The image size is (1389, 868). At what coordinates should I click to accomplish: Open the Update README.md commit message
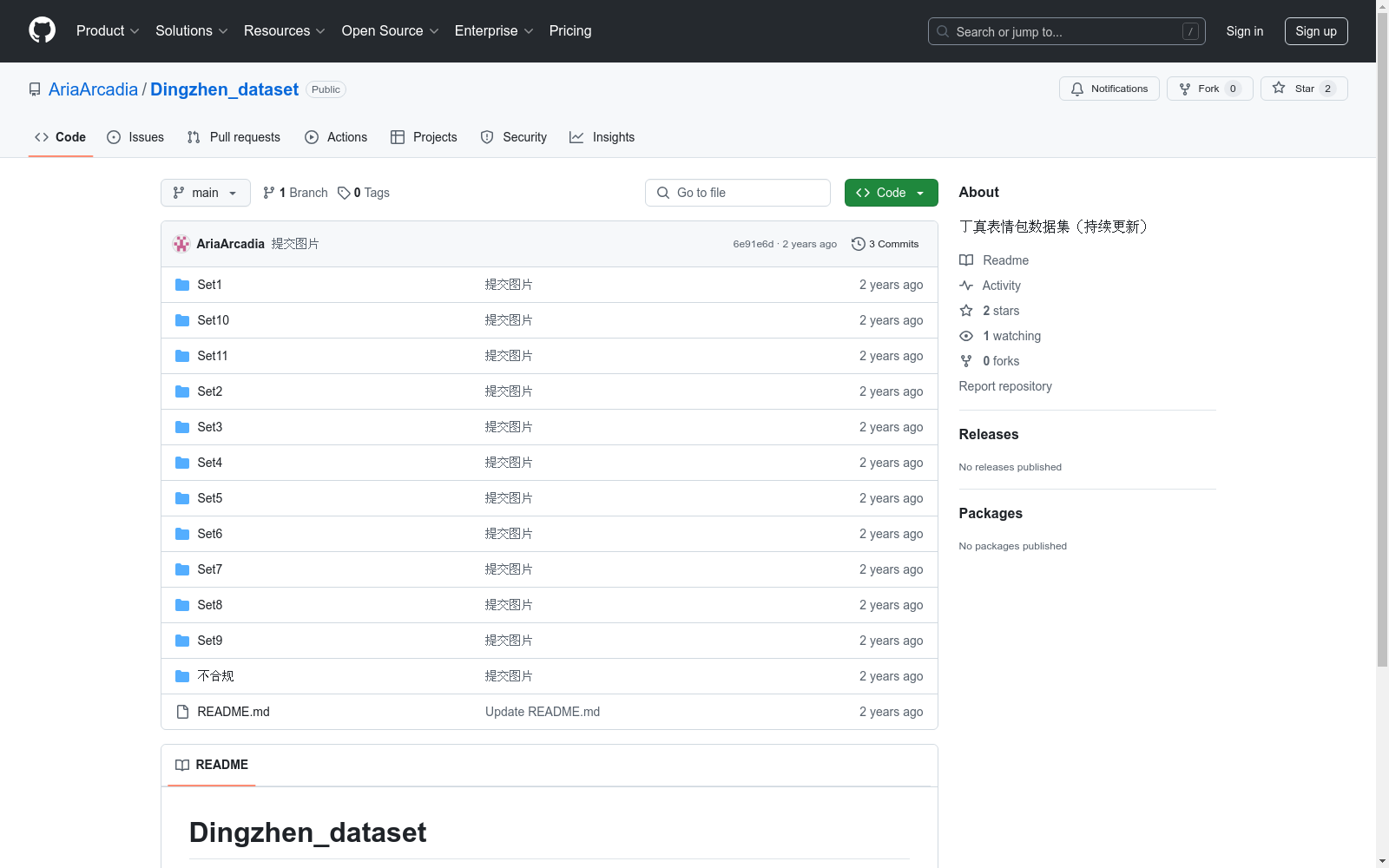click(543, 712)
